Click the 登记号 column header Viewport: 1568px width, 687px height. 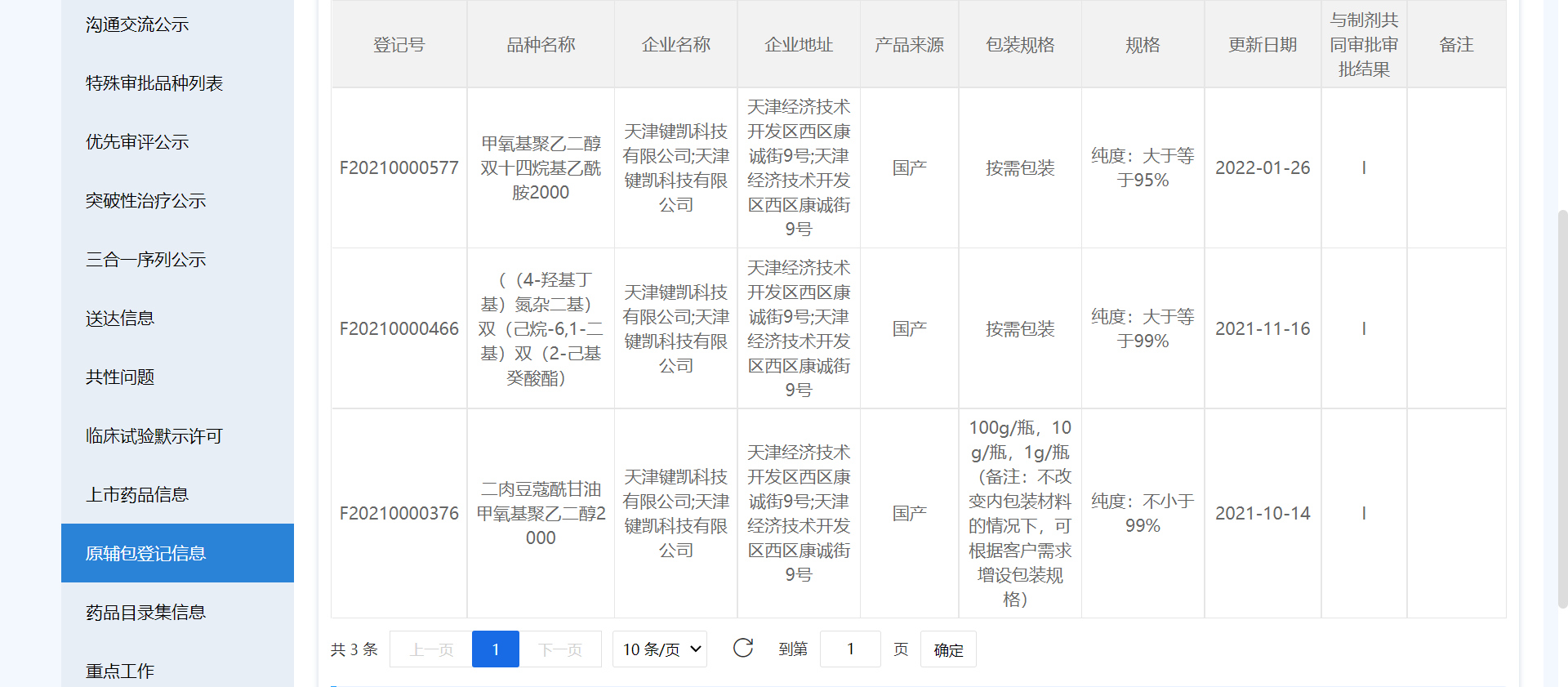(399, 45)
